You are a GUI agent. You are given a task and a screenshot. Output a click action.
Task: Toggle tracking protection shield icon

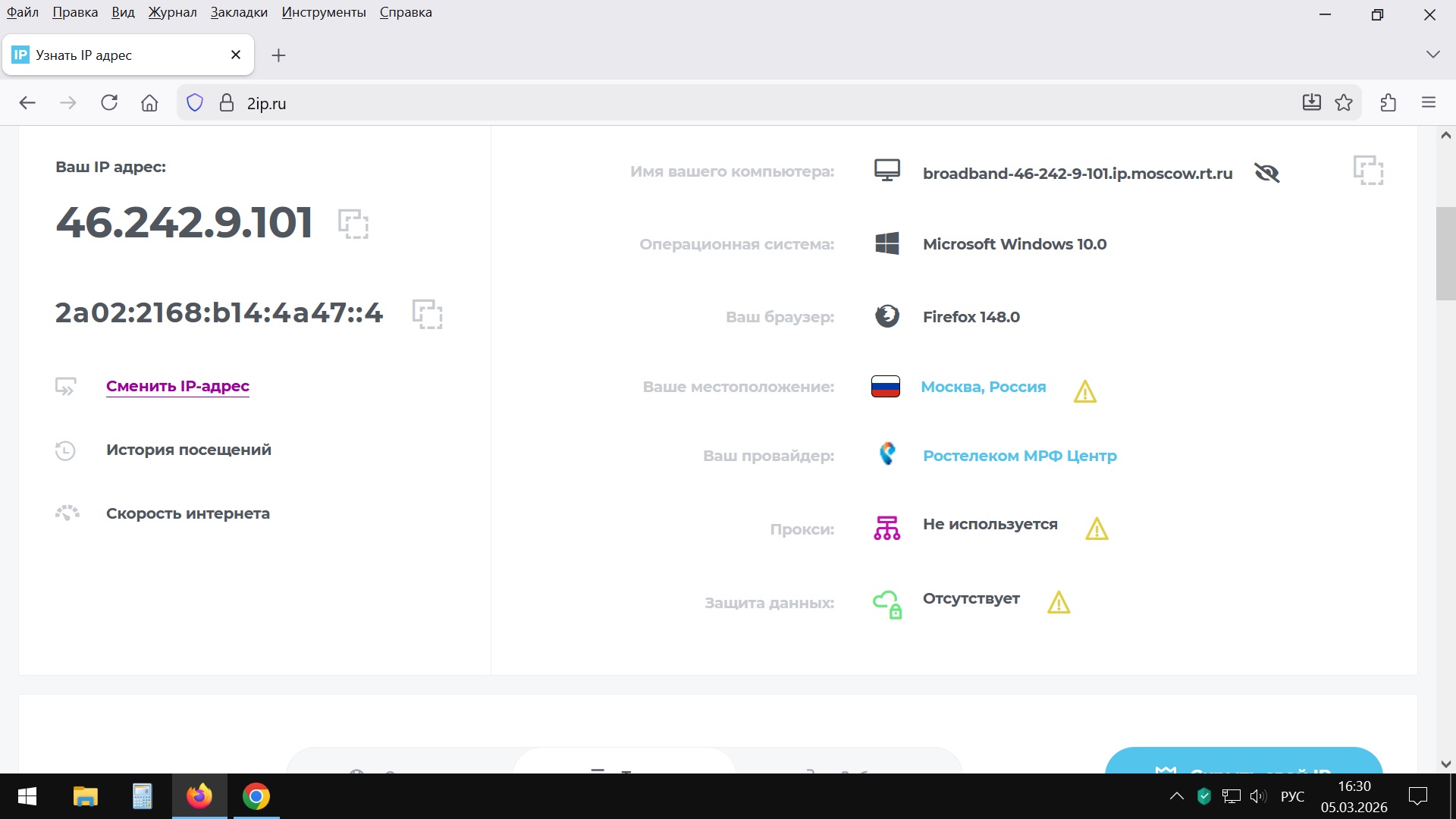195,103
